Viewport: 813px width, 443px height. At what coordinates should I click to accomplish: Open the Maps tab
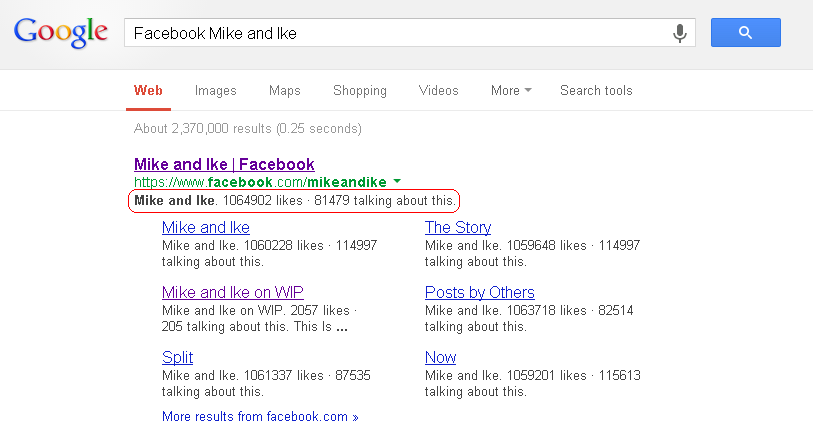pyautogui.click(x=285, y=91)
